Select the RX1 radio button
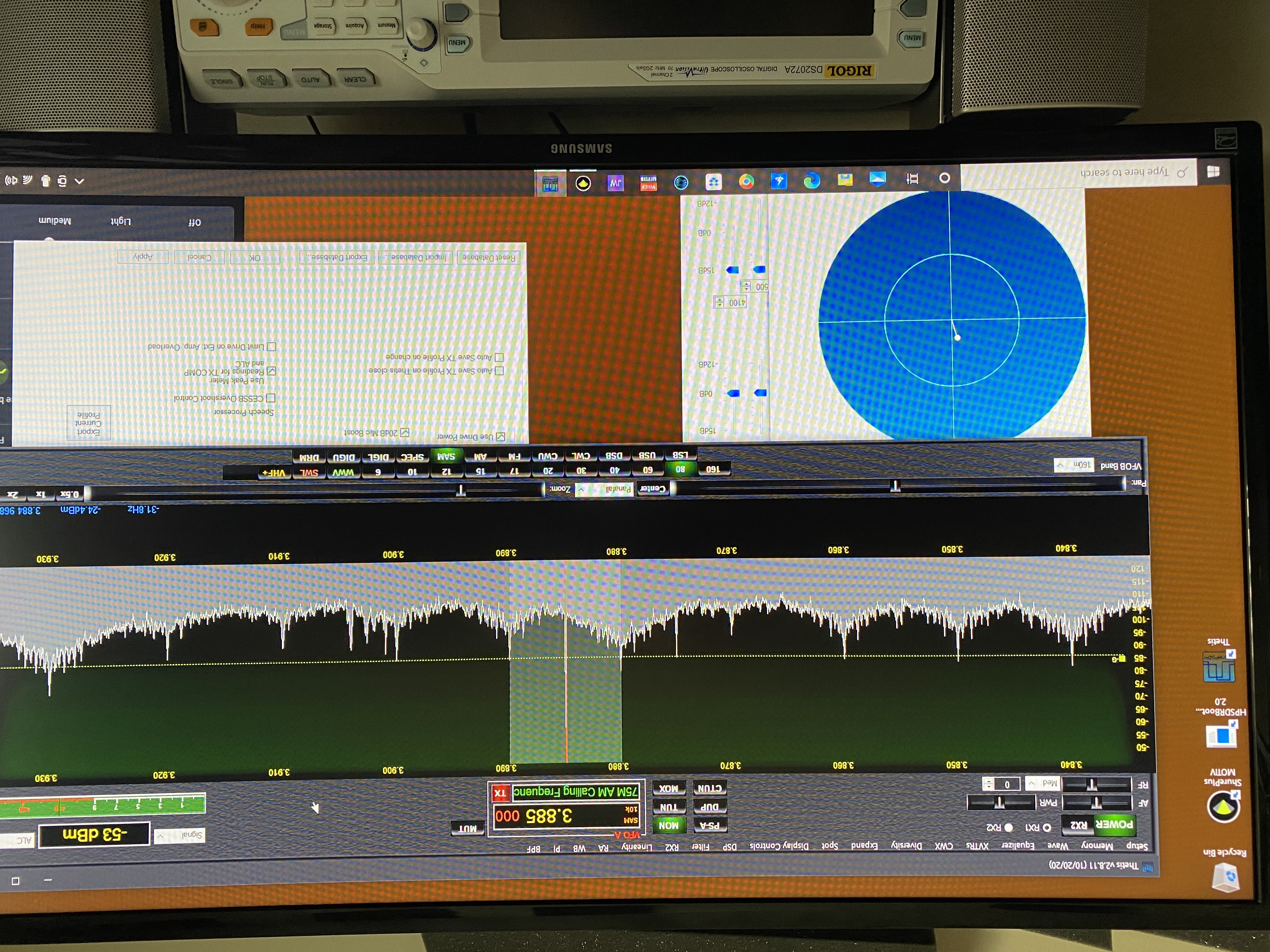 point(1047,827)
